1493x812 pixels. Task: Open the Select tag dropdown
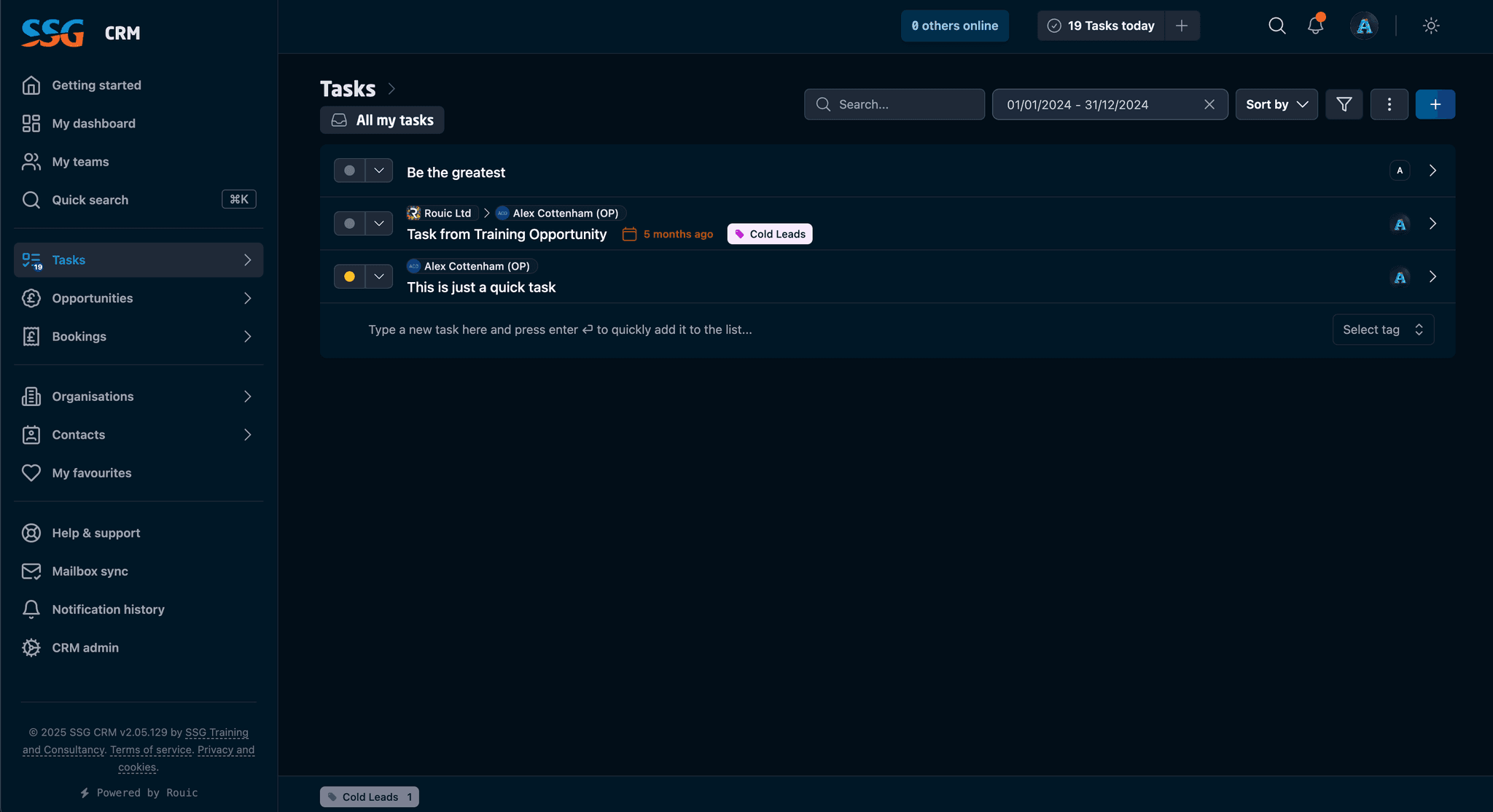(x=1382, y=329)
